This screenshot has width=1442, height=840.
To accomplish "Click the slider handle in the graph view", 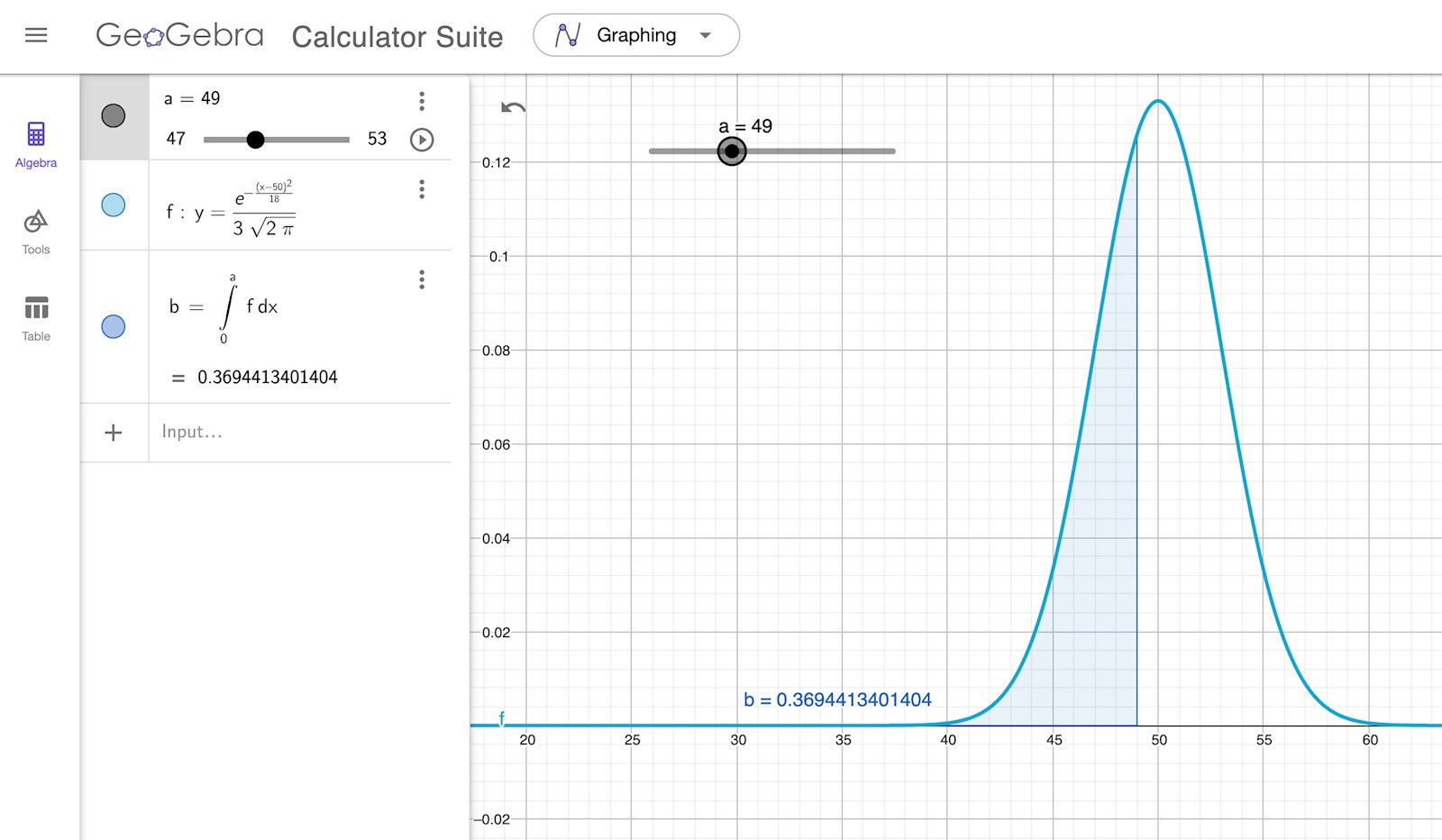I will click(732, 151).
